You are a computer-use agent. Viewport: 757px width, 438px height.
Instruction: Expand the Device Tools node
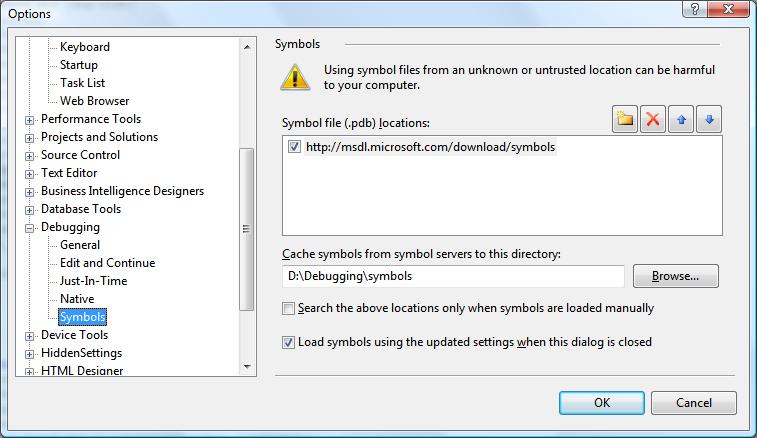pyautogui.click(x=29, y=336)
